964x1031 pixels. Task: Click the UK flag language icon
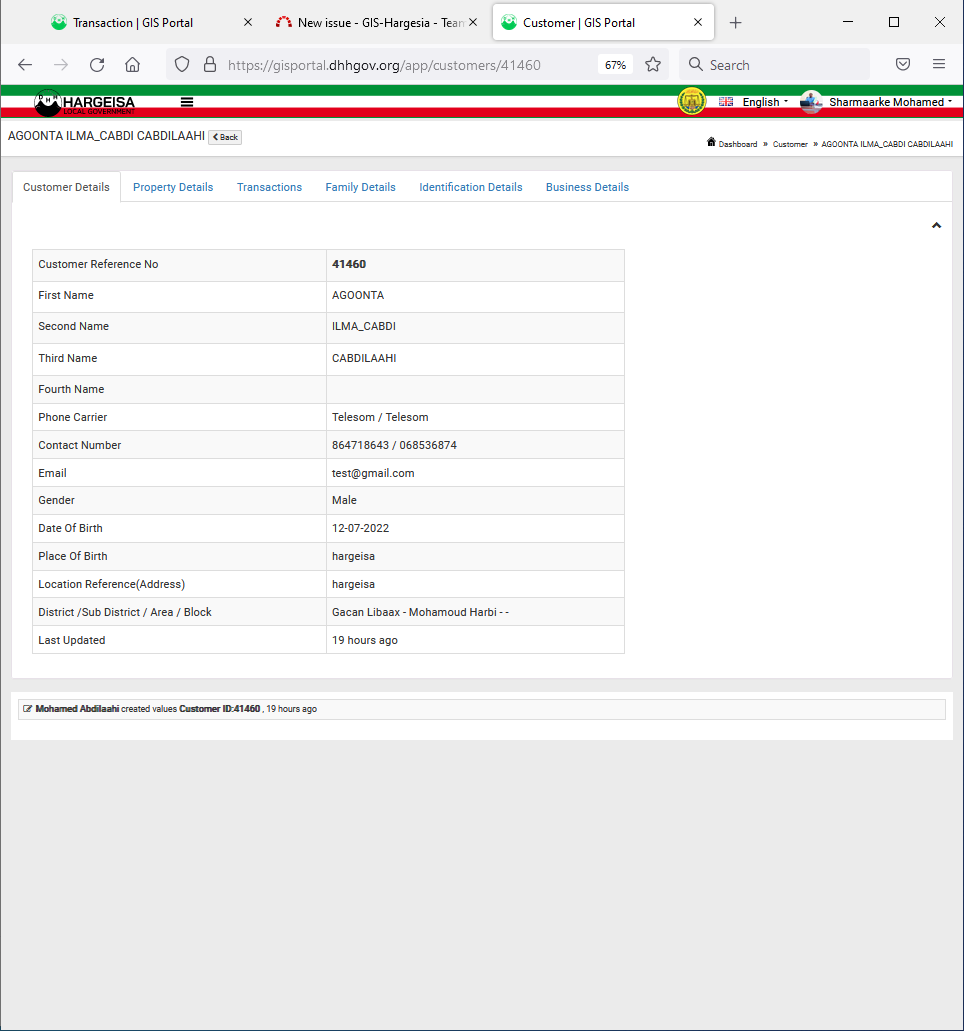(x=726, y=102)
